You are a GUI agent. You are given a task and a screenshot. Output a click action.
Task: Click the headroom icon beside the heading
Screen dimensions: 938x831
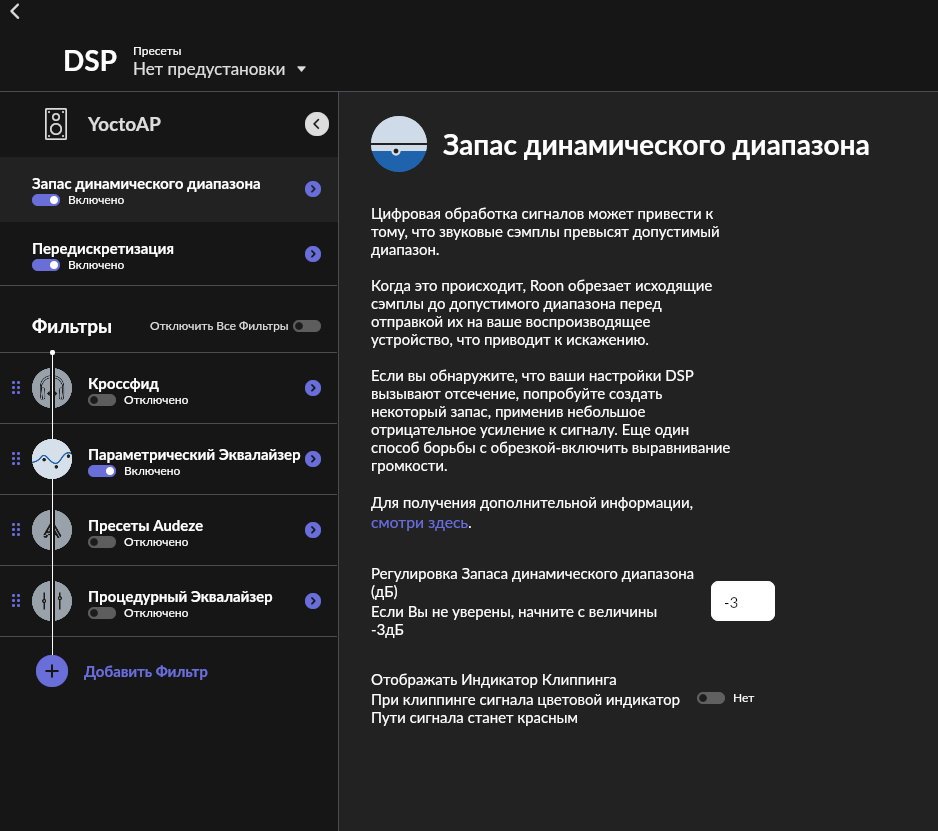(398, 144)
